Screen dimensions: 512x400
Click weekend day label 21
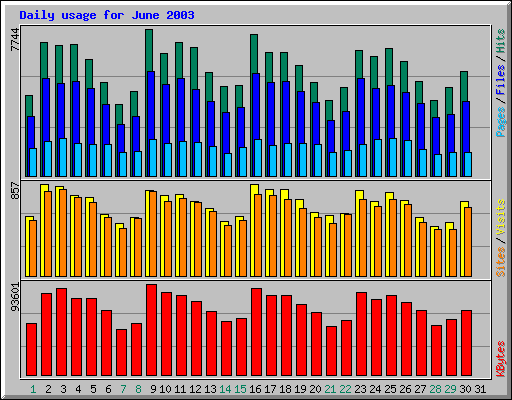330,389
